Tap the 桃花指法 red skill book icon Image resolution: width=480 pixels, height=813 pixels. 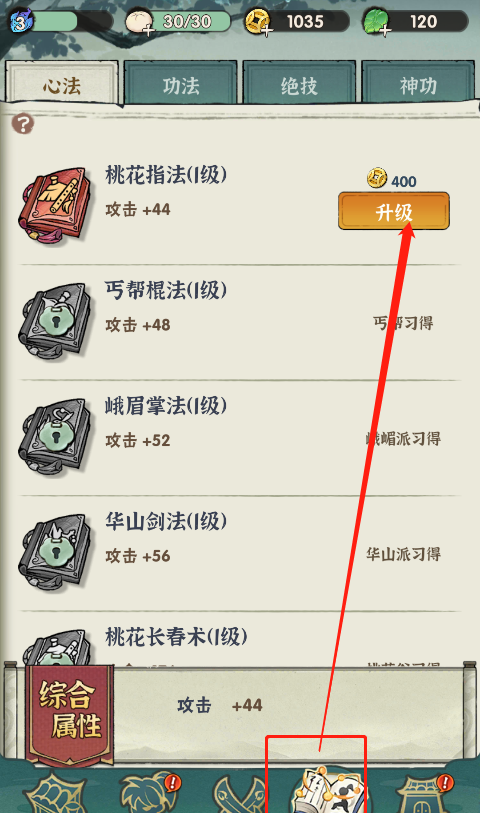tap(52, 203)
